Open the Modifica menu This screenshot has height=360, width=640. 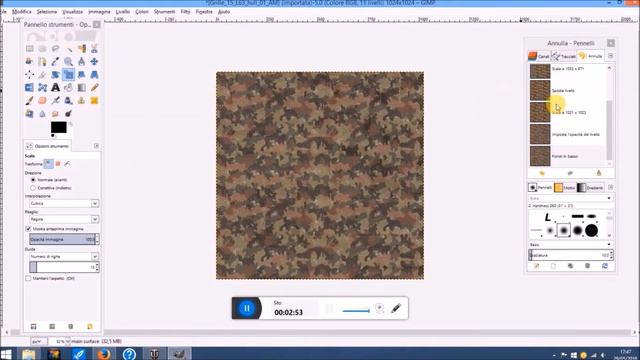point(22,12)
